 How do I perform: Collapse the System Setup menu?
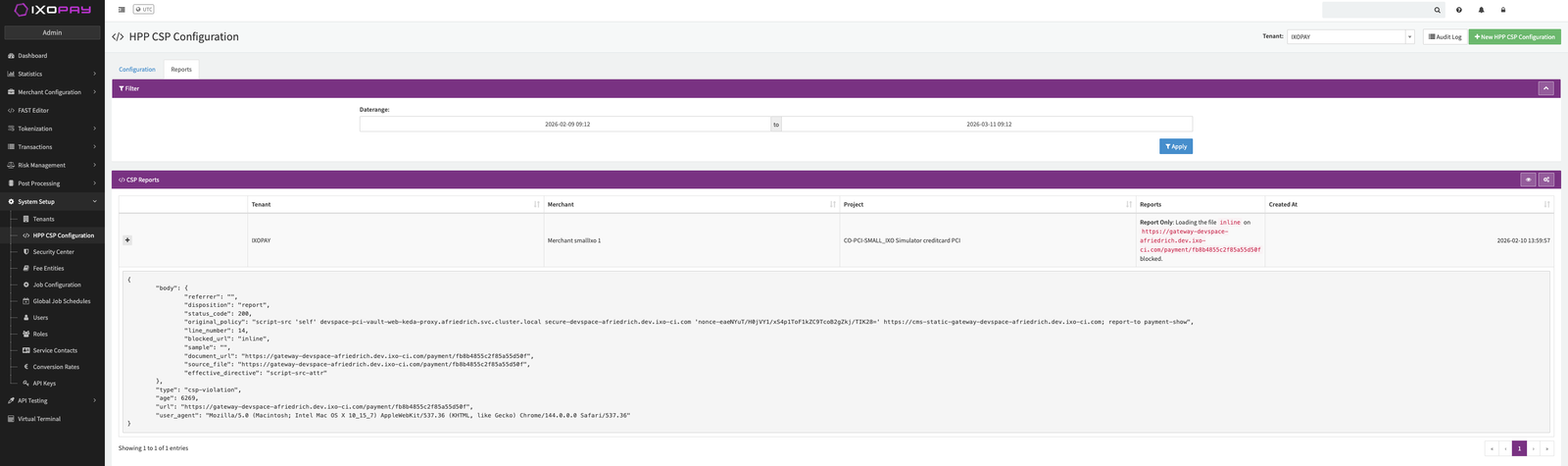pyautogui.click(x=52, y=201)
